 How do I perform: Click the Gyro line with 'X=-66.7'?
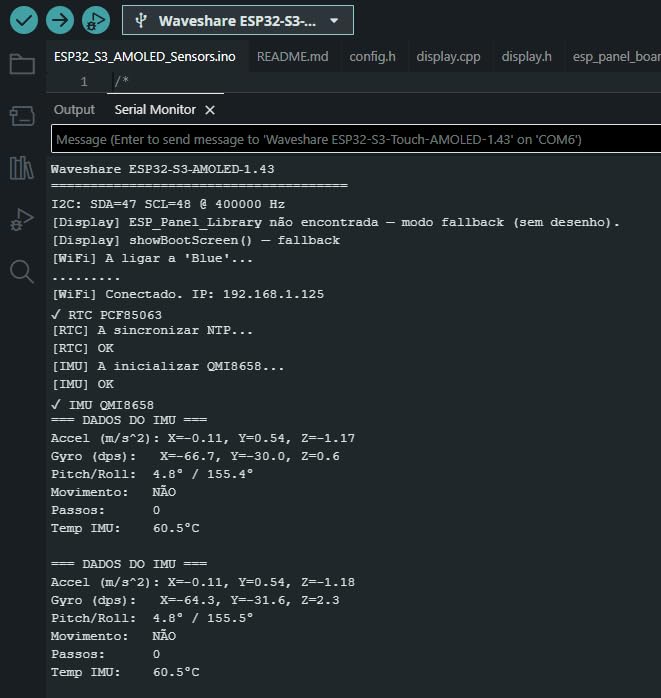(195, 456)
